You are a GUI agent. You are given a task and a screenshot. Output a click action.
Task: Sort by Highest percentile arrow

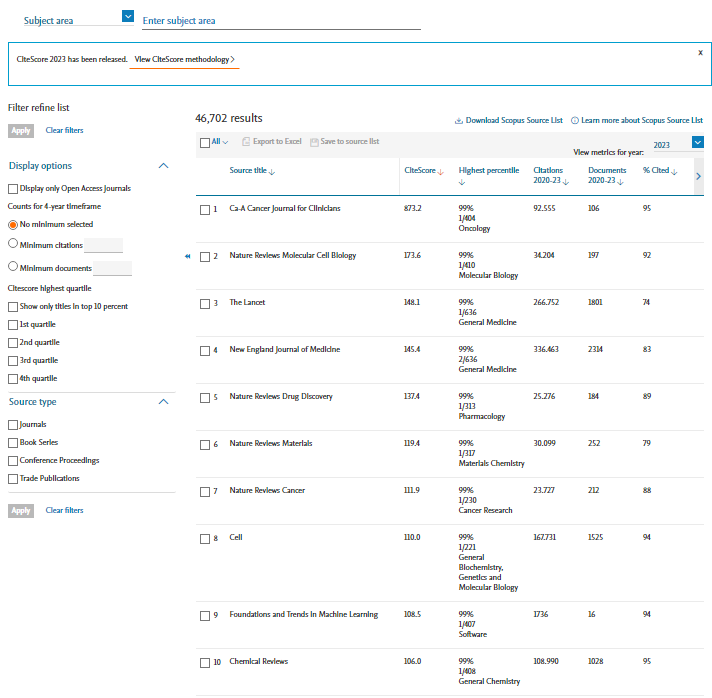(x=462, y=182)
